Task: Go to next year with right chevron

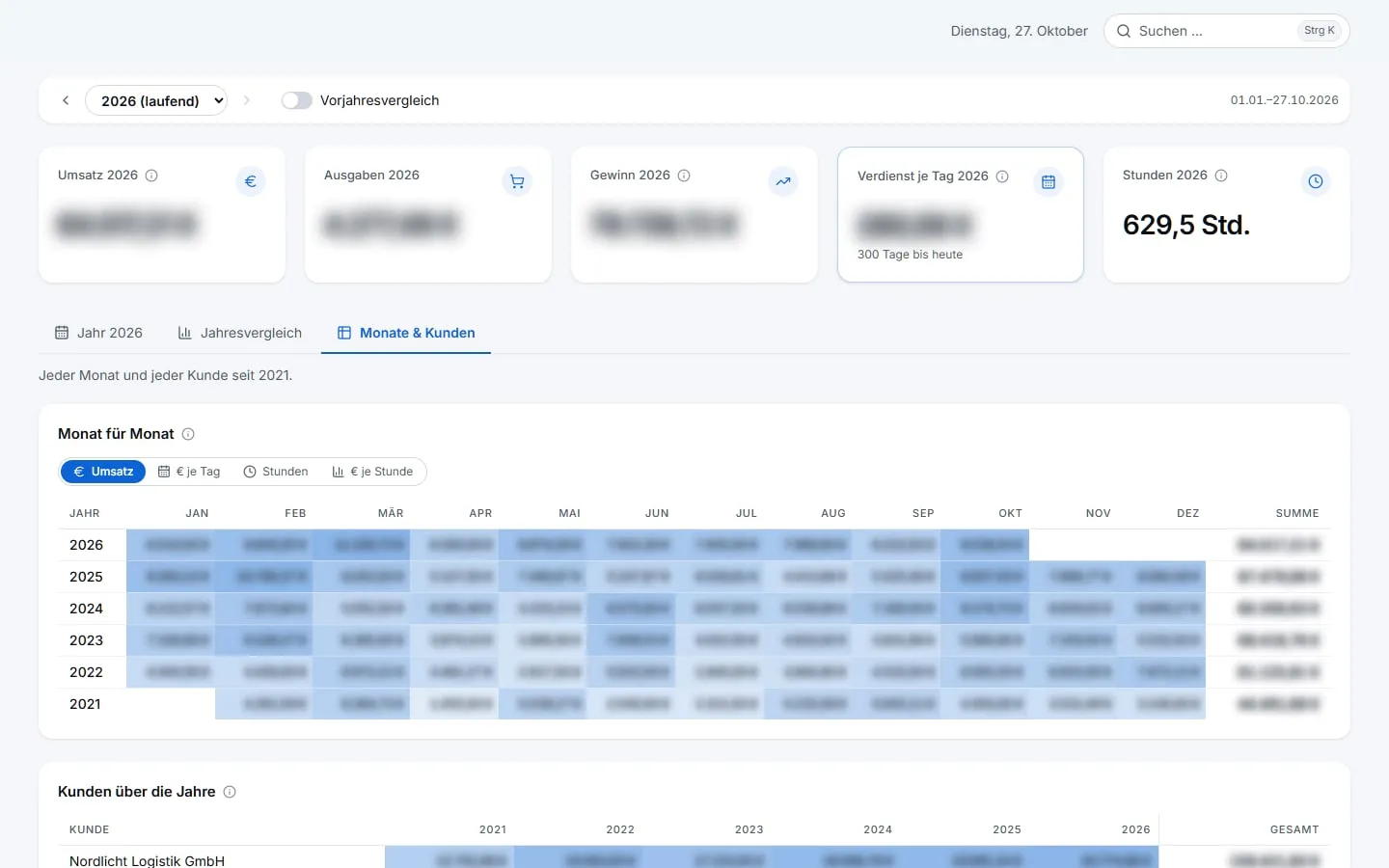Action: click(x=247, y=100)
